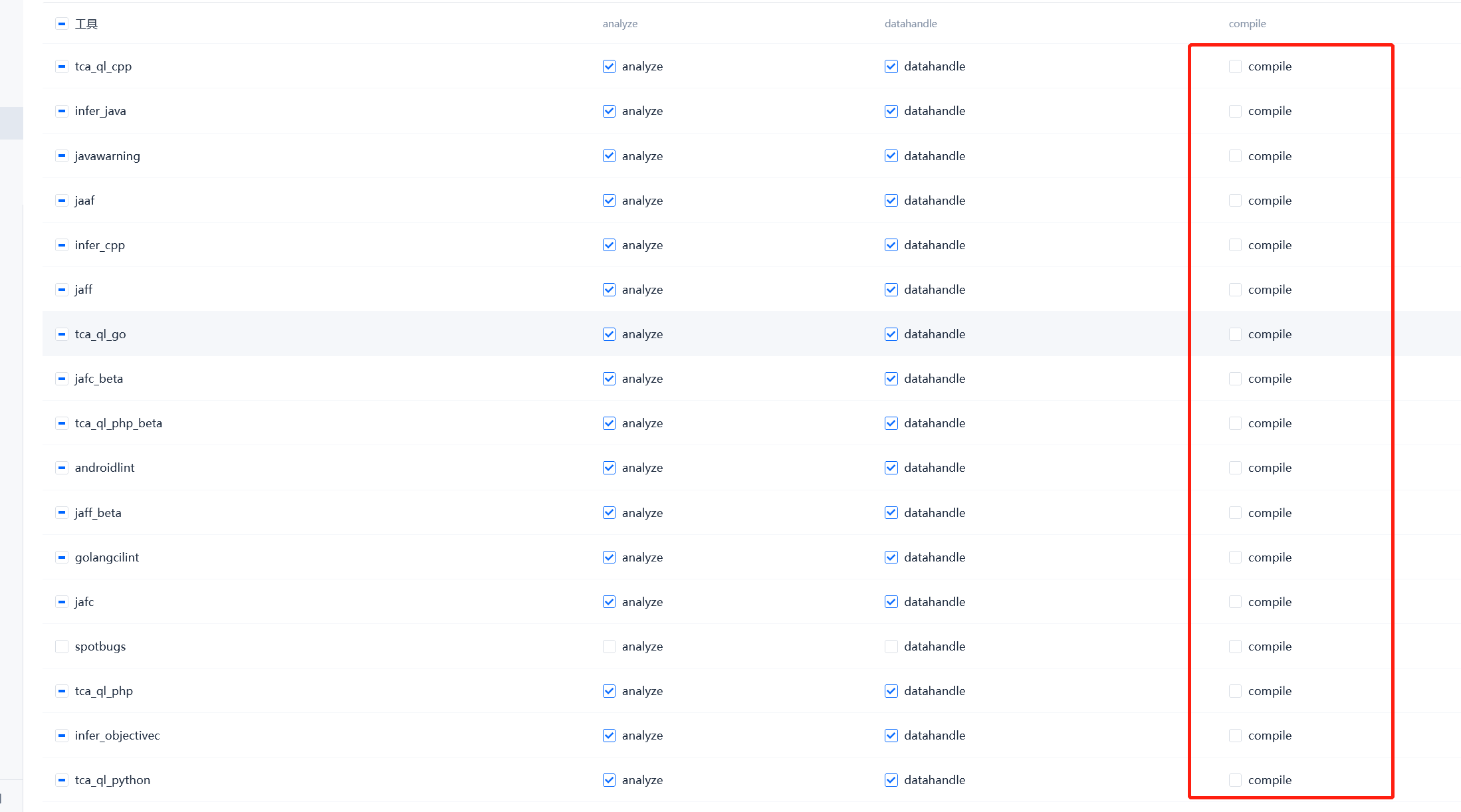This screenshot has width=1461, height=812.
Task: Toggle the 工具 select-all checkbox
Action: click(61, 23)
